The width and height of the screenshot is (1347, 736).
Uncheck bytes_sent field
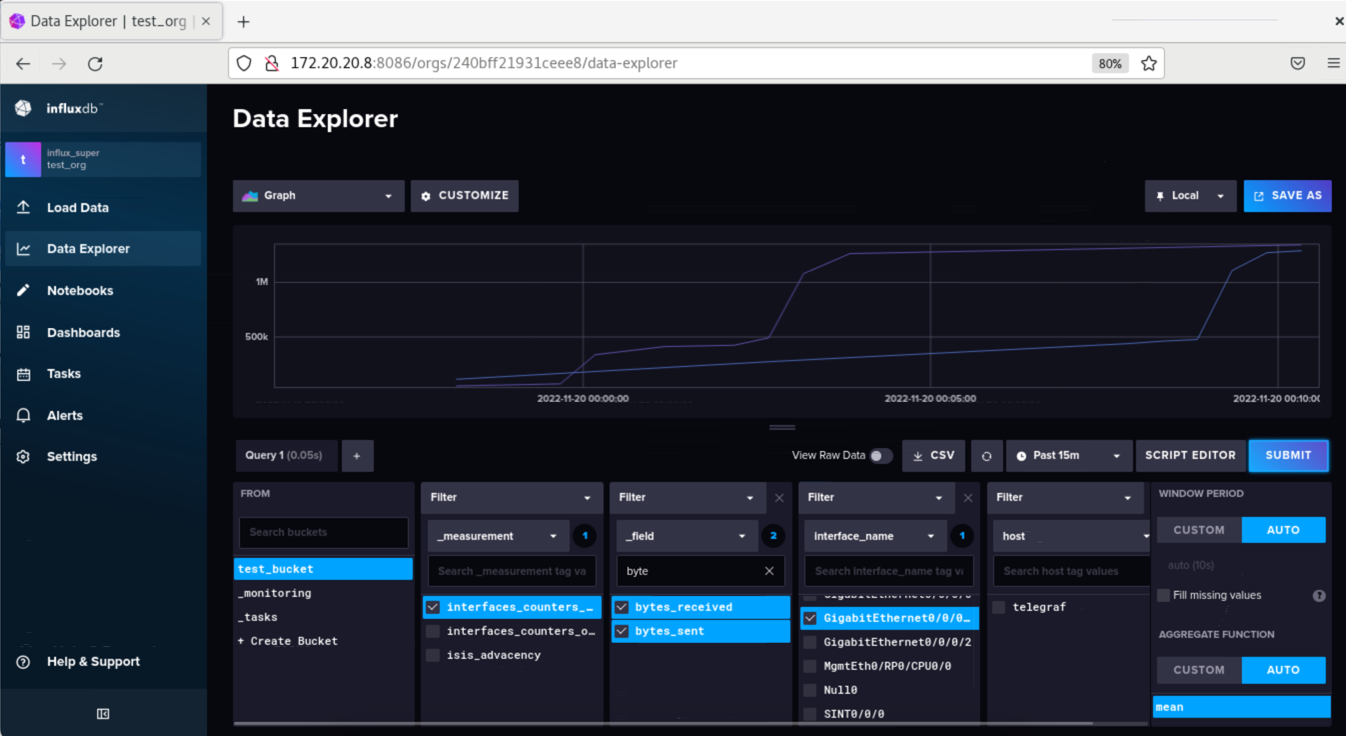point(622,631)
